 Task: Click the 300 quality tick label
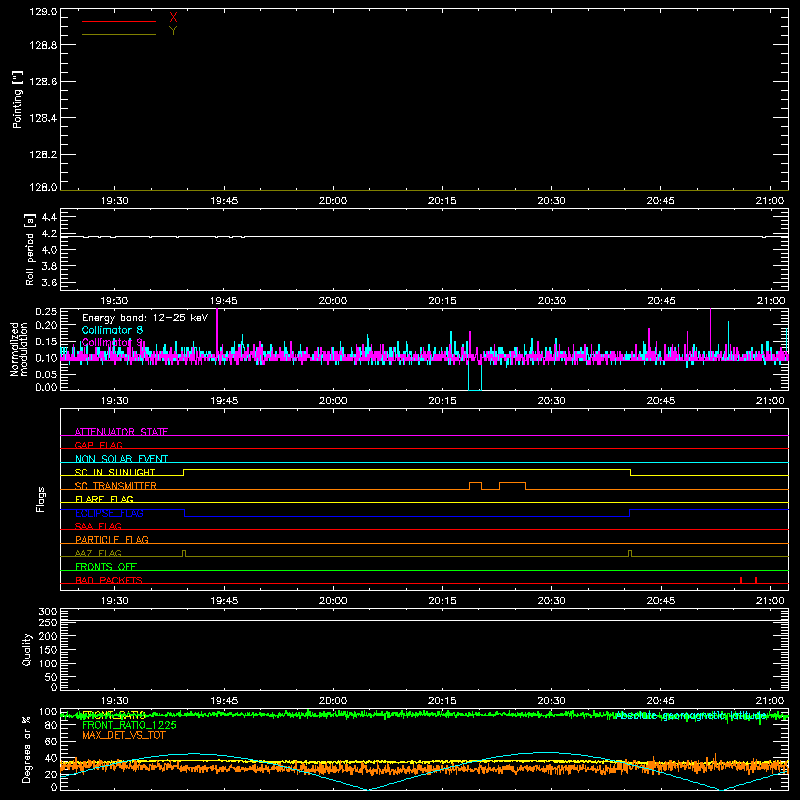48,612
